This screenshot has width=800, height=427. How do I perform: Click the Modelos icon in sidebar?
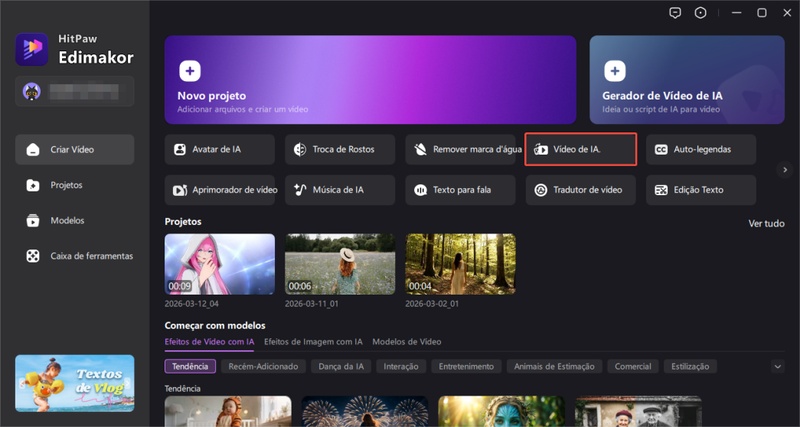point(33,220)
